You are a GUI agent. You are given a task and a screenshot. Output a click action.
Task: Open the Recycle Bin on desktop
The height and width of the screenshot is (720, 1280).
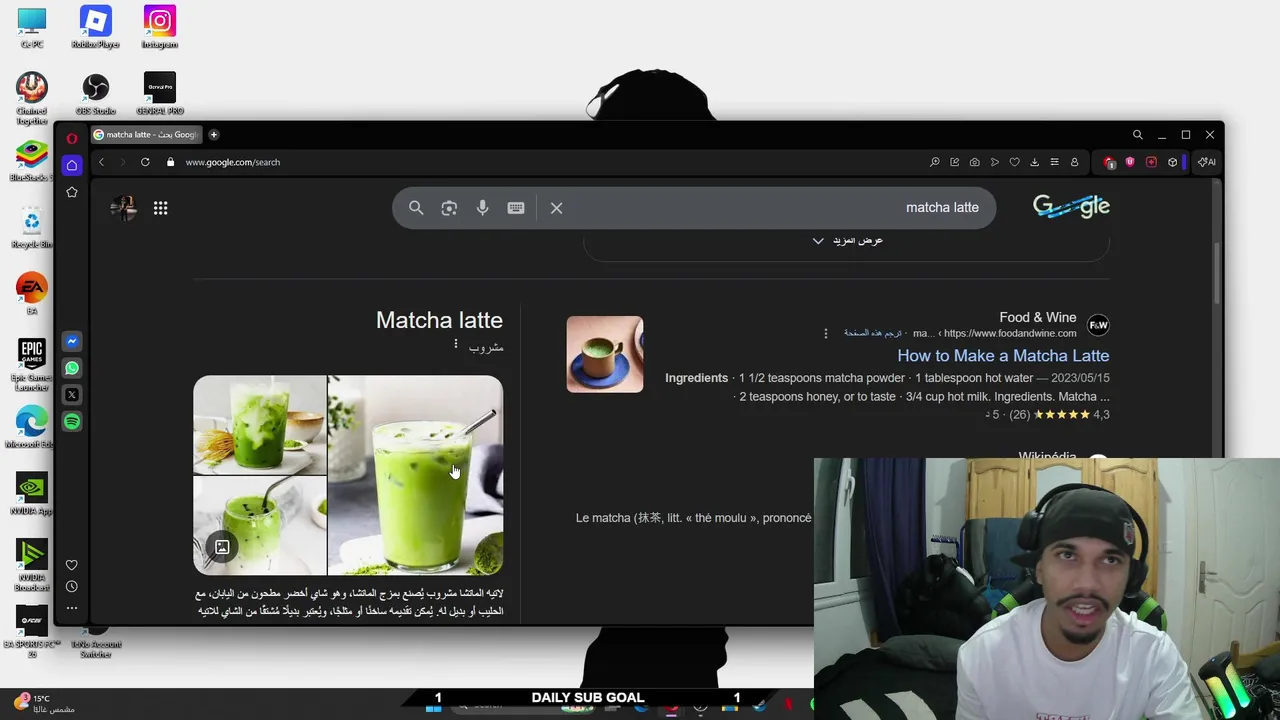(x=31, y=228)
